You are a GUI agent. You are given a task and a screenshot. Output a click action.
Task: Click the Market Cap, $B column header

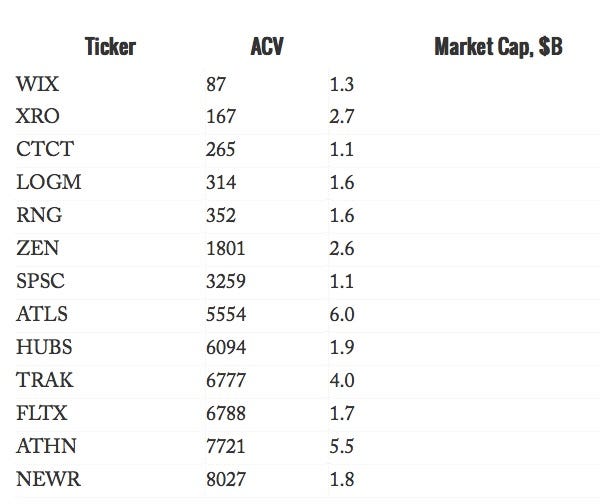498,47
